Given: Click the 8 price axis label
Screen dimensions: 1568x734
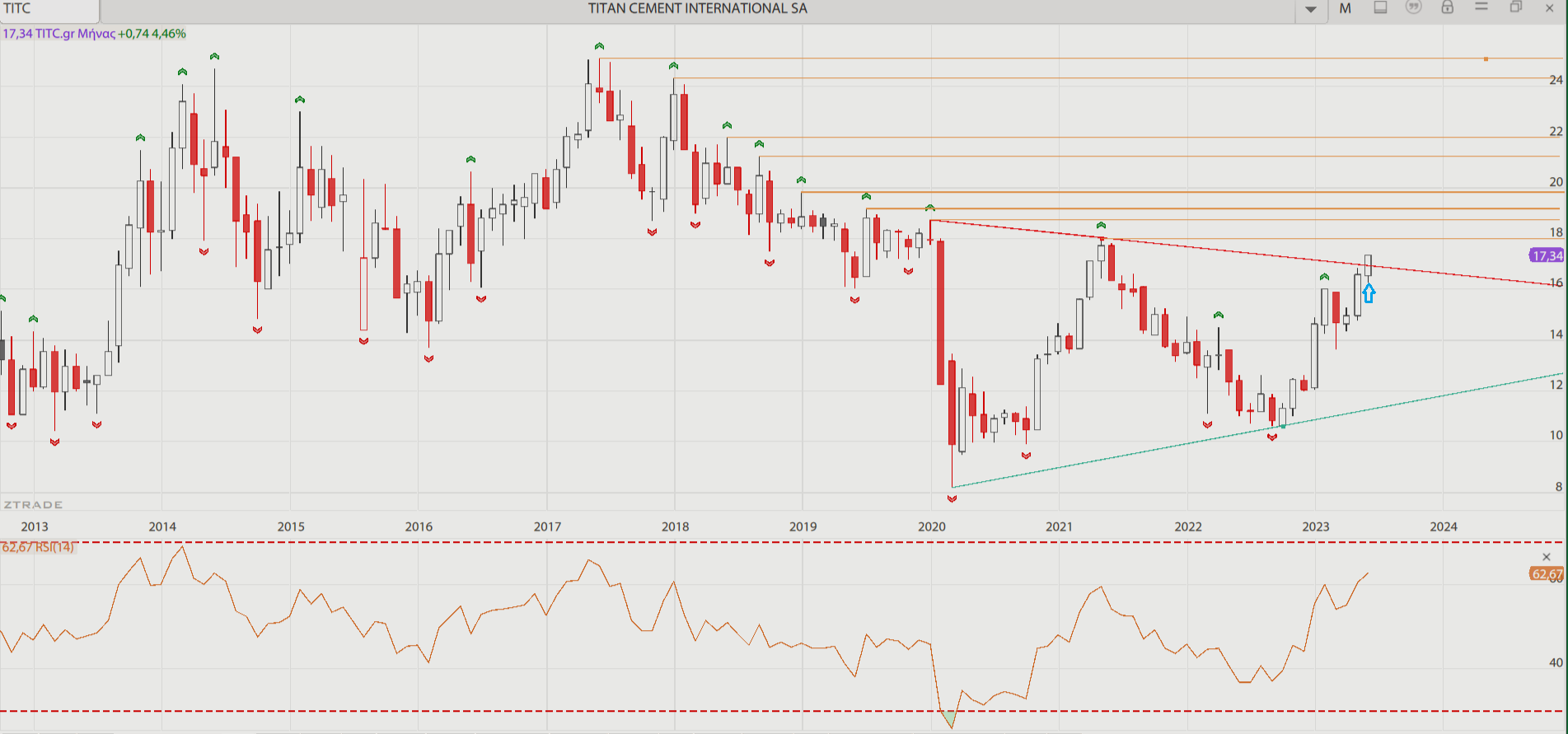Looking at the screenshot, I should pos(1558,486).
